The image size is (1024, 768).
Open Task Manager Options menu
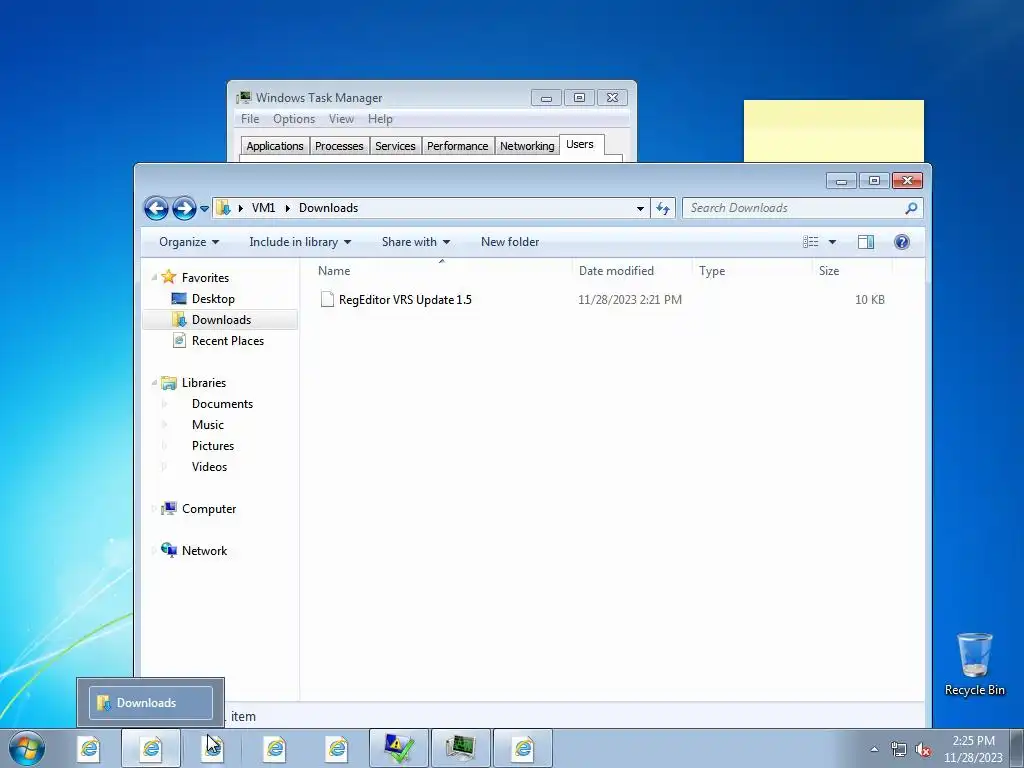(294, 119)
